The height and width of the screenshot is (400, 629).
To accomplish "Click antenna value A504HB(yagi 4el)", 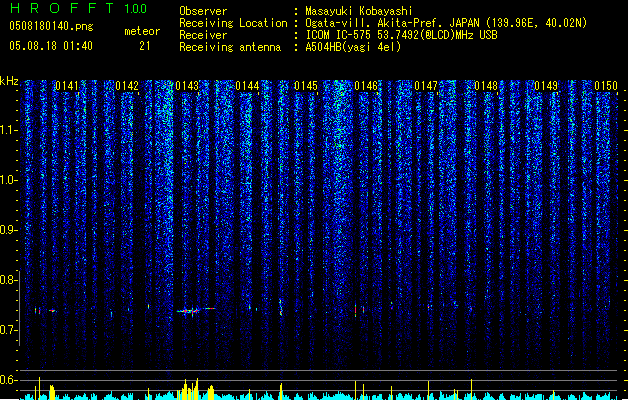I will tap(353, 47).
